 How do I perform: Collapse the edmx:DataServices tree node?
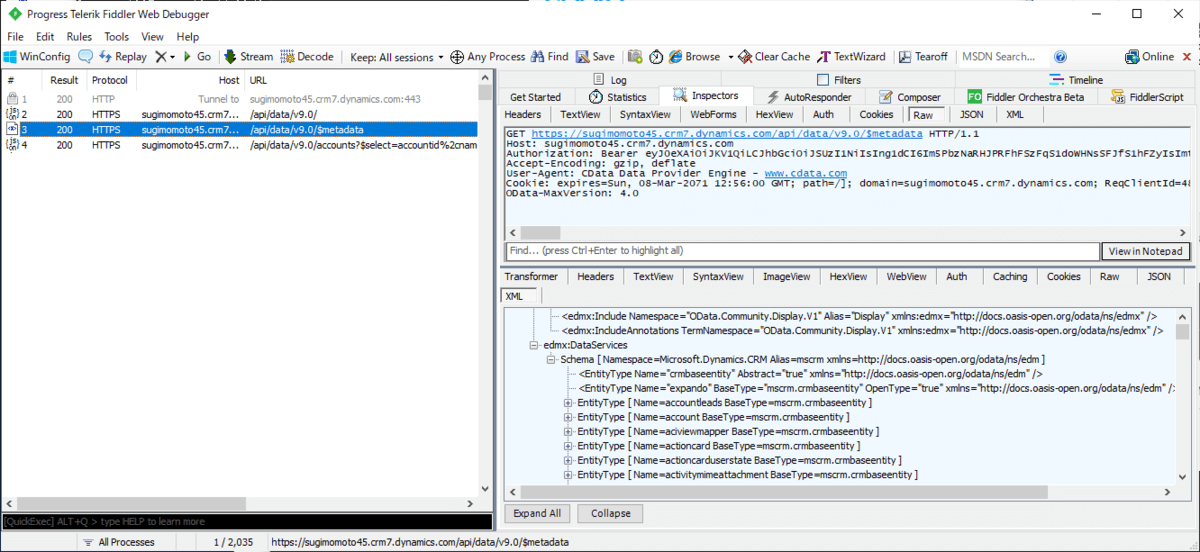pyautogui.click(x=534, y=345)
